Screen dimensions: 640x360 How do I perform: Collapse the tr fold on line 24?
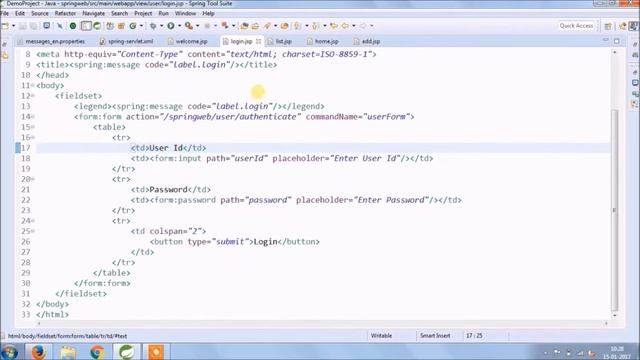coord(33,221)
